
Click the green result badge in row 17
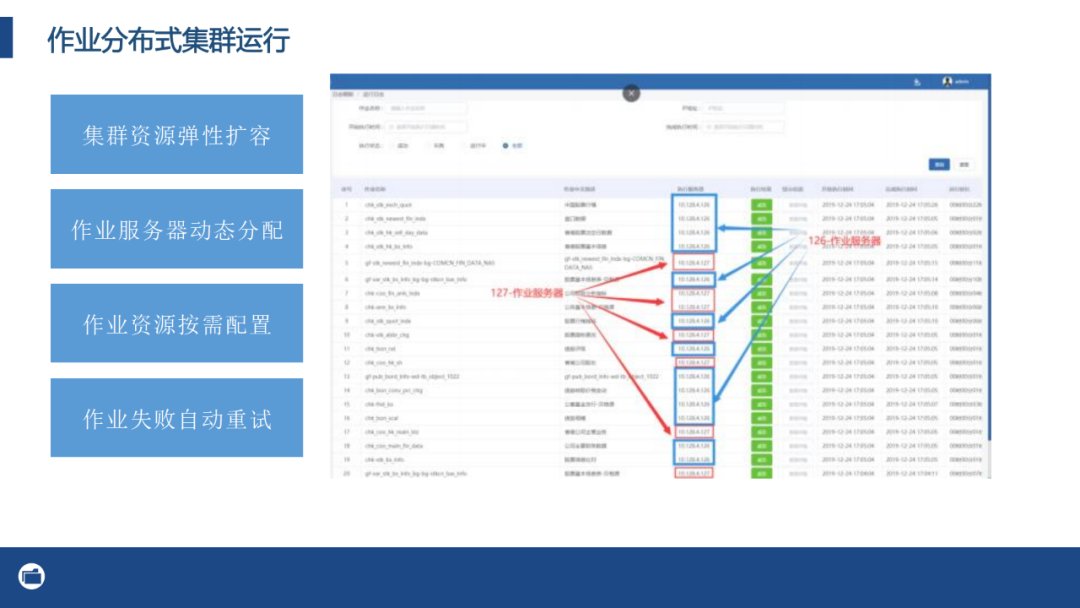(761, 432)
